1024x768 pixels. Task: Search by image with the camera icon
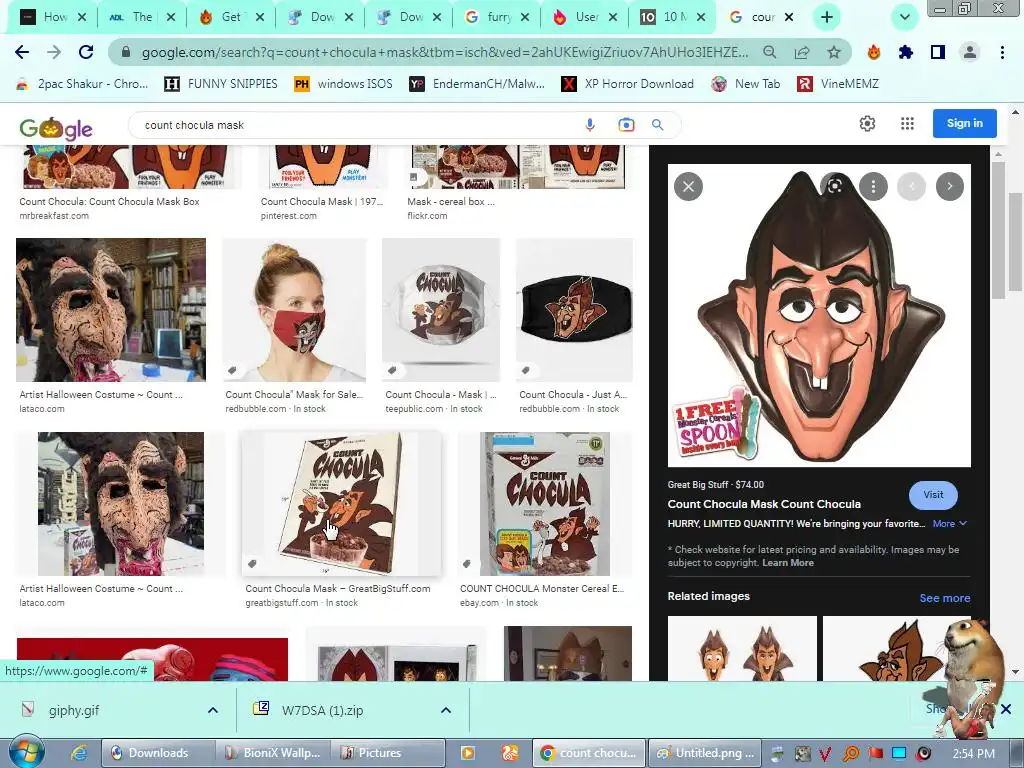click(626, 124)
